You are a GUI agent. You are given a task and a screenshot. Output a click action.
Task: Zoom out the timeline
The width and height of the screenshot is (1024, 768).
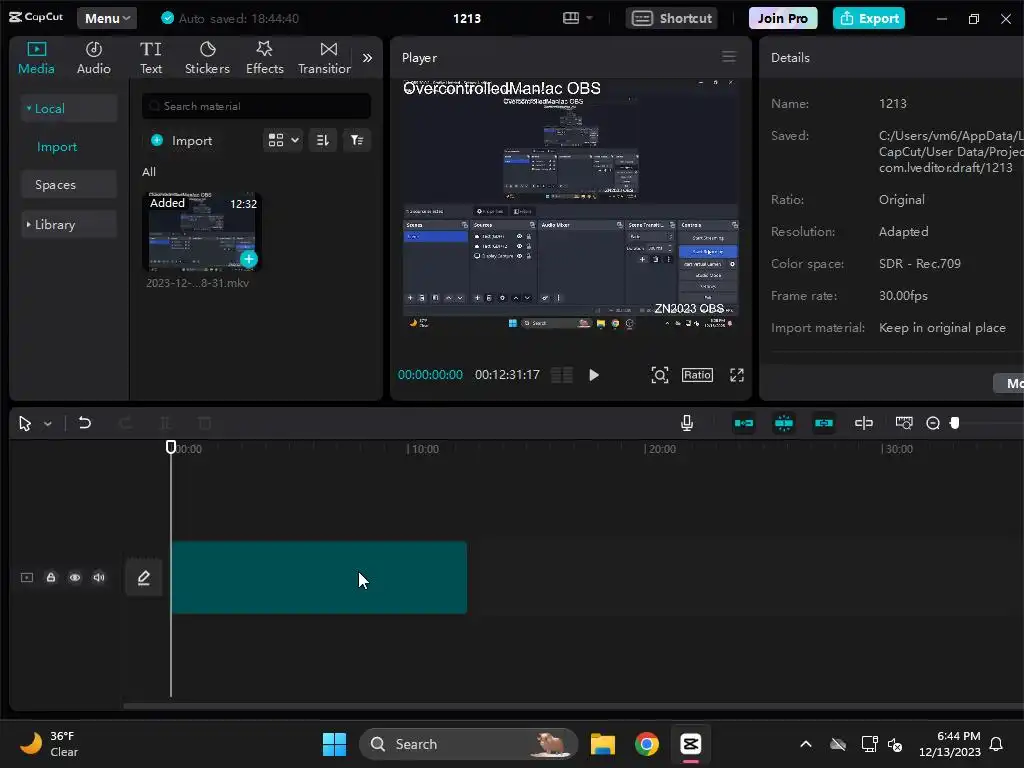(x=933, y=423)
